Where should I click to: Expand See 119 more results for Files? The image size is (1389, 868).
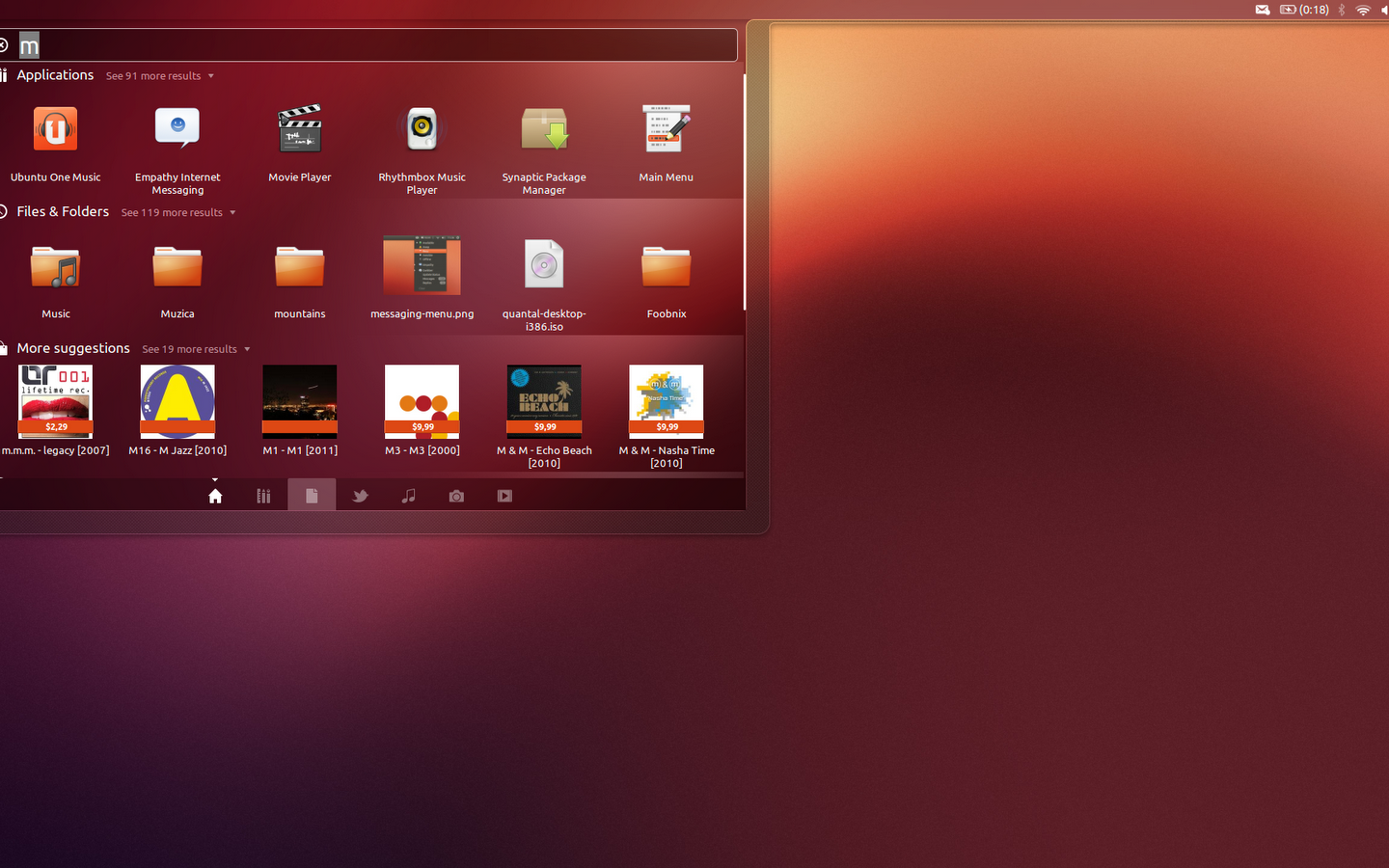178,213
